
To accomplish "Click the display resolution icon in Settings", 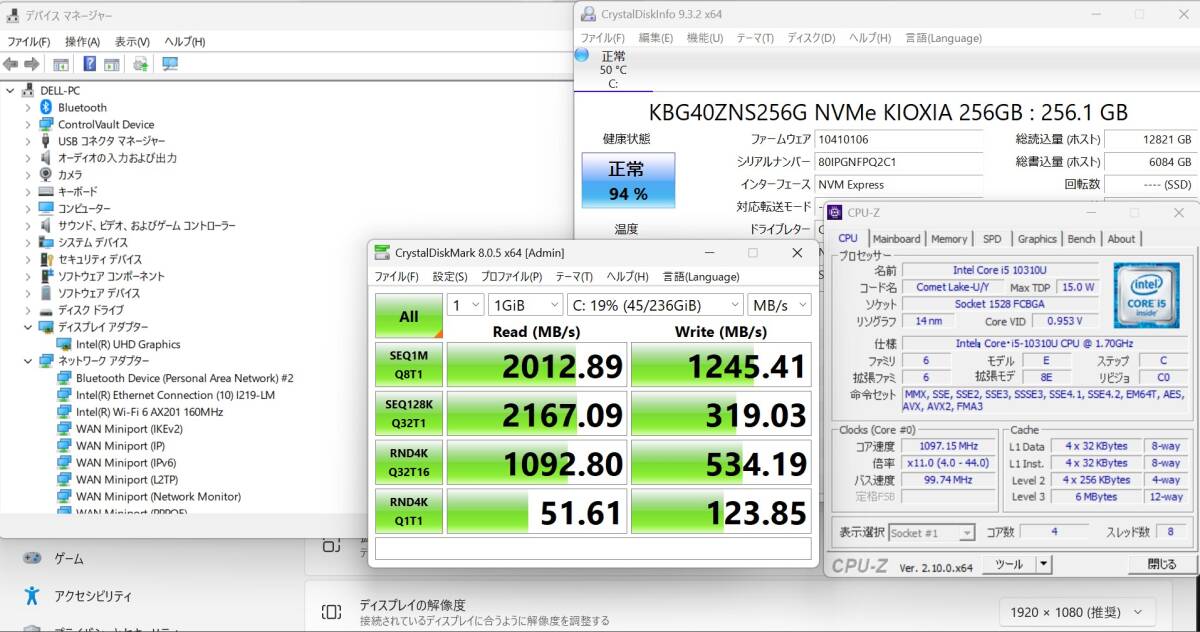I will (x=331, y=611).
